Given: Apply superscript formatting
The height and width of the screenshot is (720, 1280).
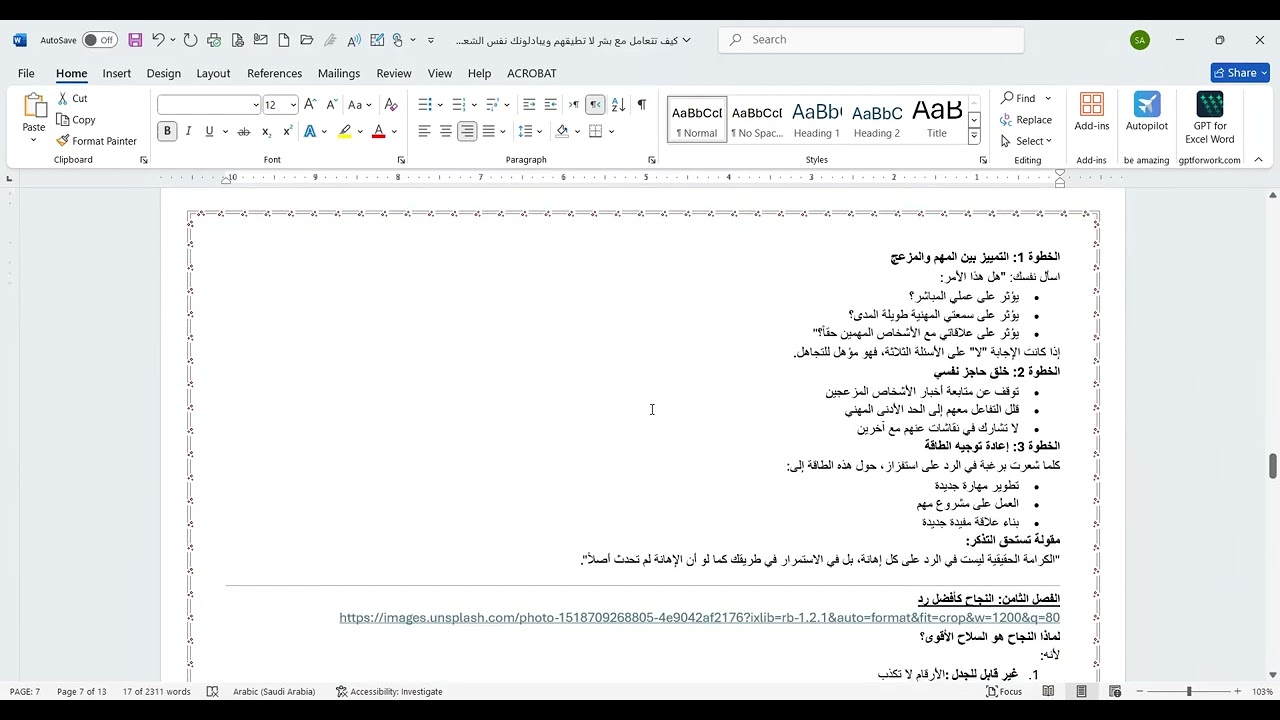Looking at the screenshot, I should pos(287,131).
